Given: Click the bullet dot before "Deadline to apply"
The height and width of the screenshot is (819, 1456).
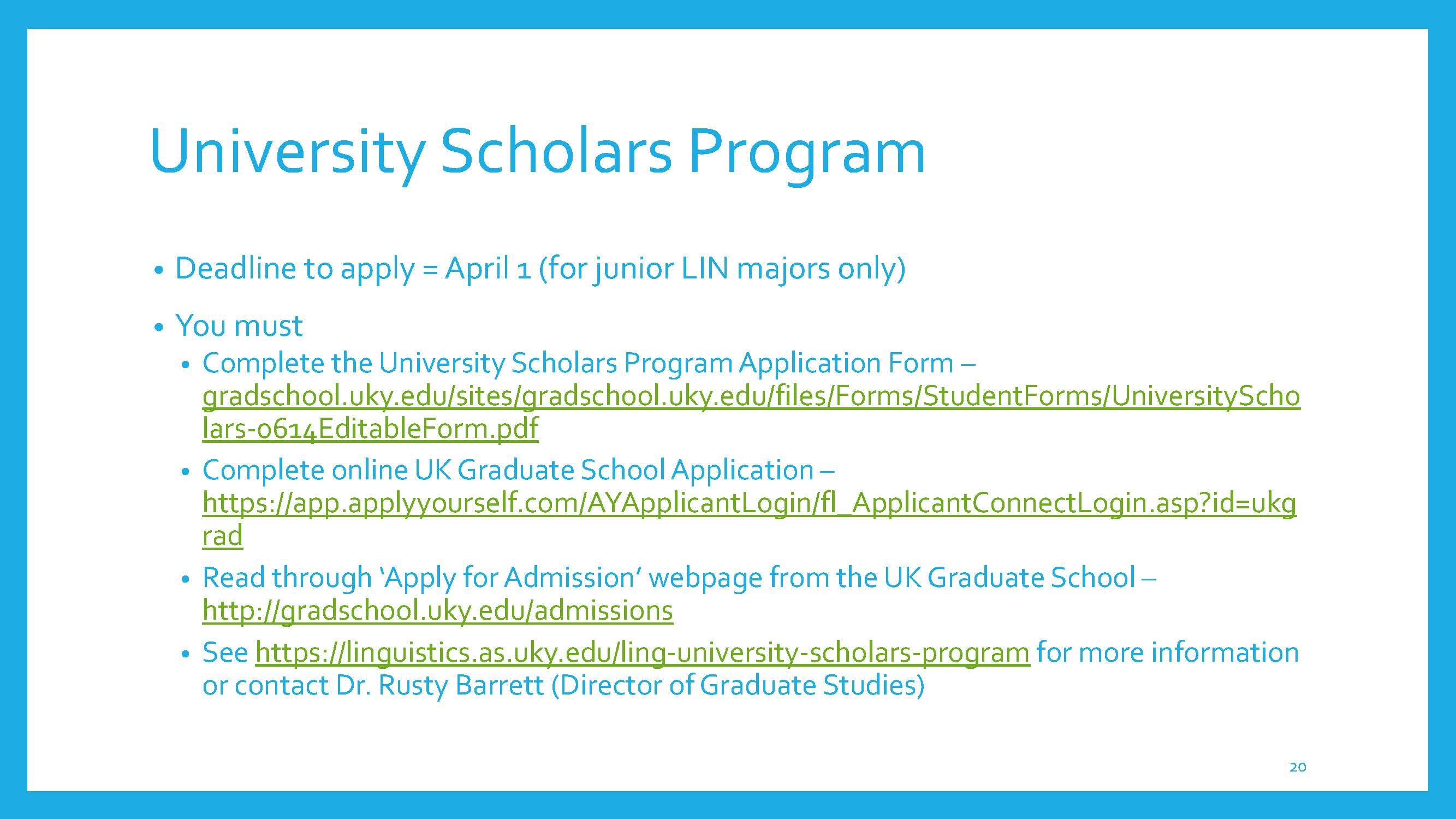Looking at the screenshot, I should point(159,270).
